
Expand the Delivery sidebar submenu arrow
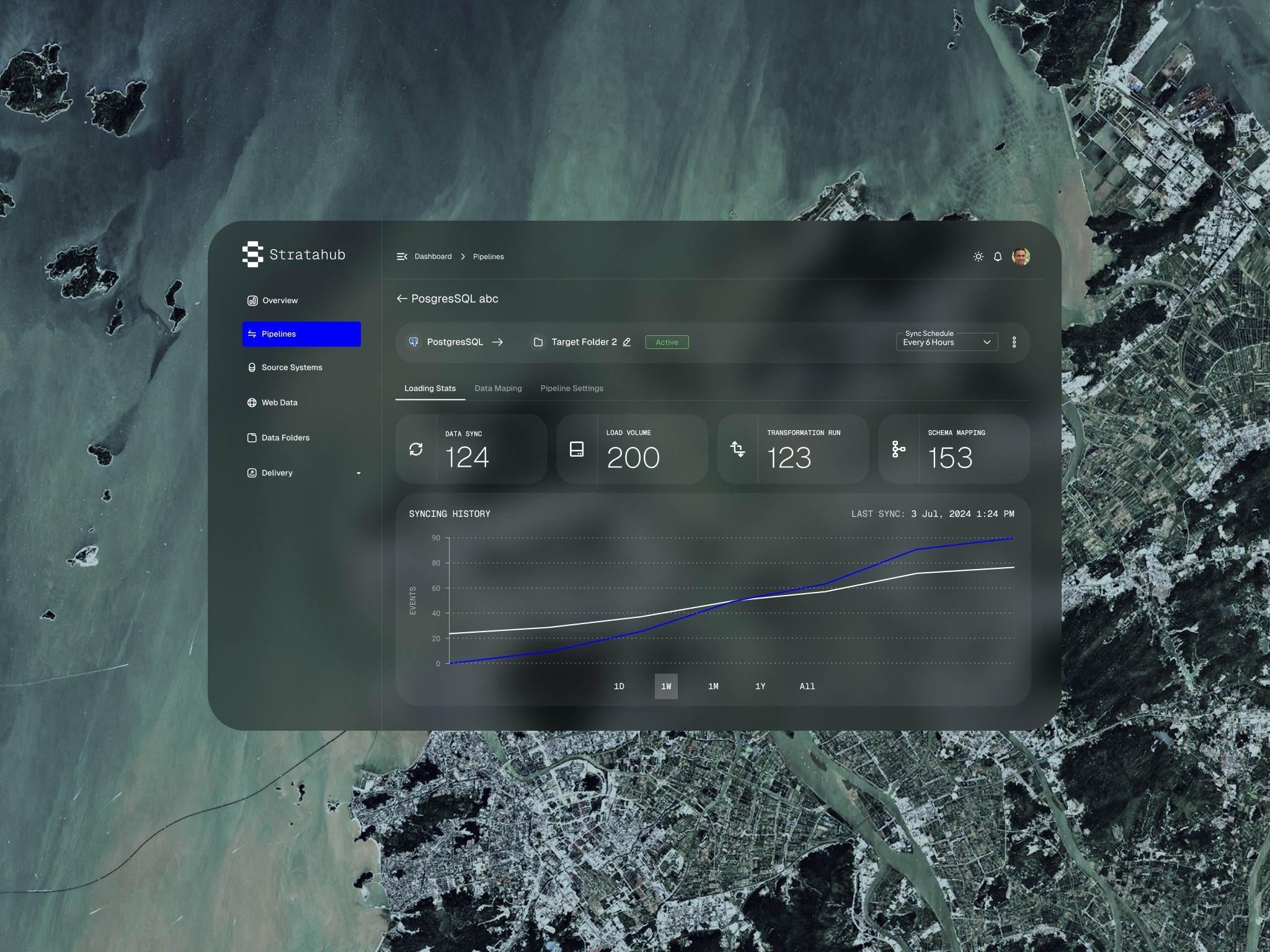click(x=358, y=474)
